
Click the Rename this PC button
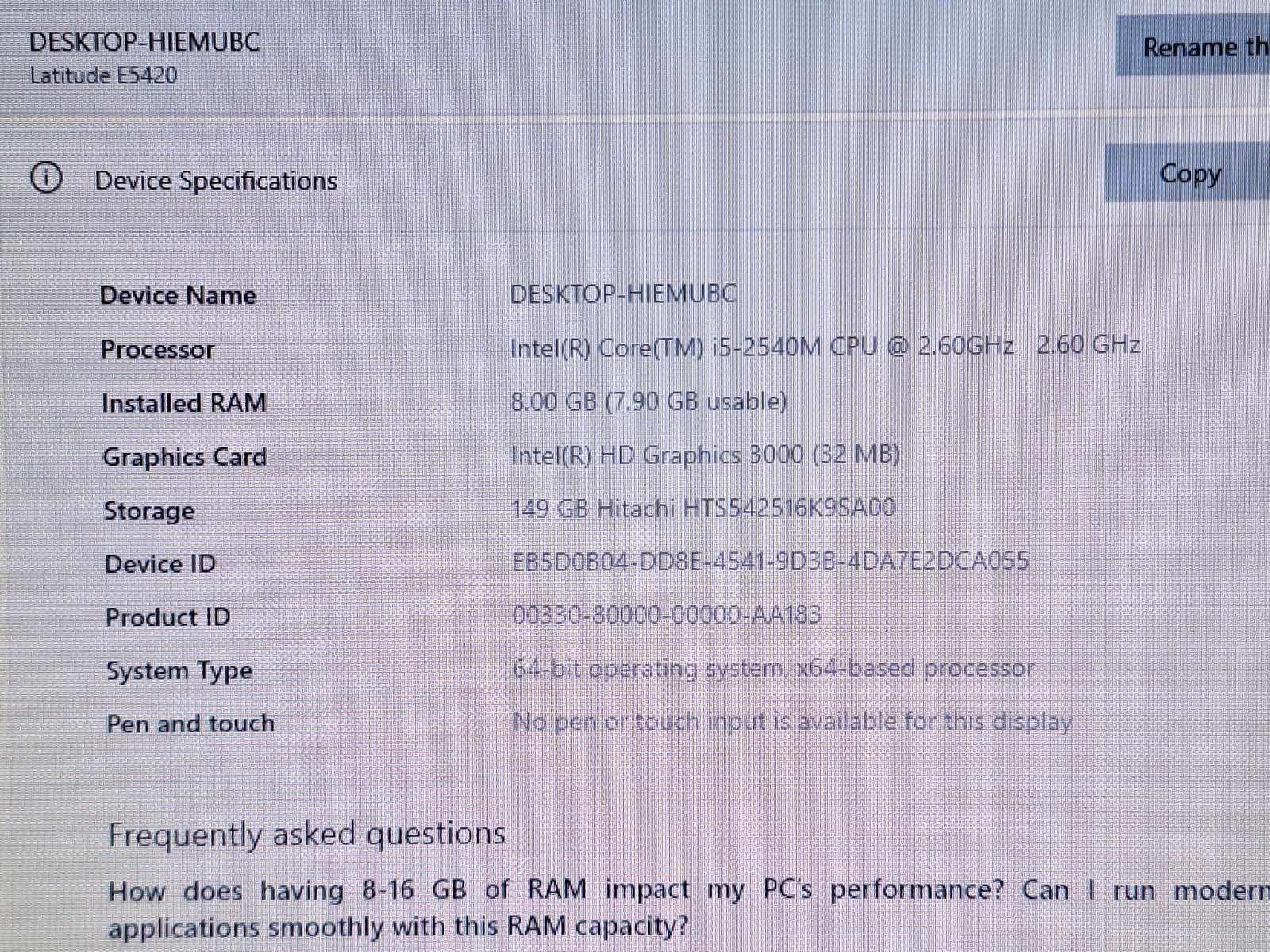pos(1193,47)
